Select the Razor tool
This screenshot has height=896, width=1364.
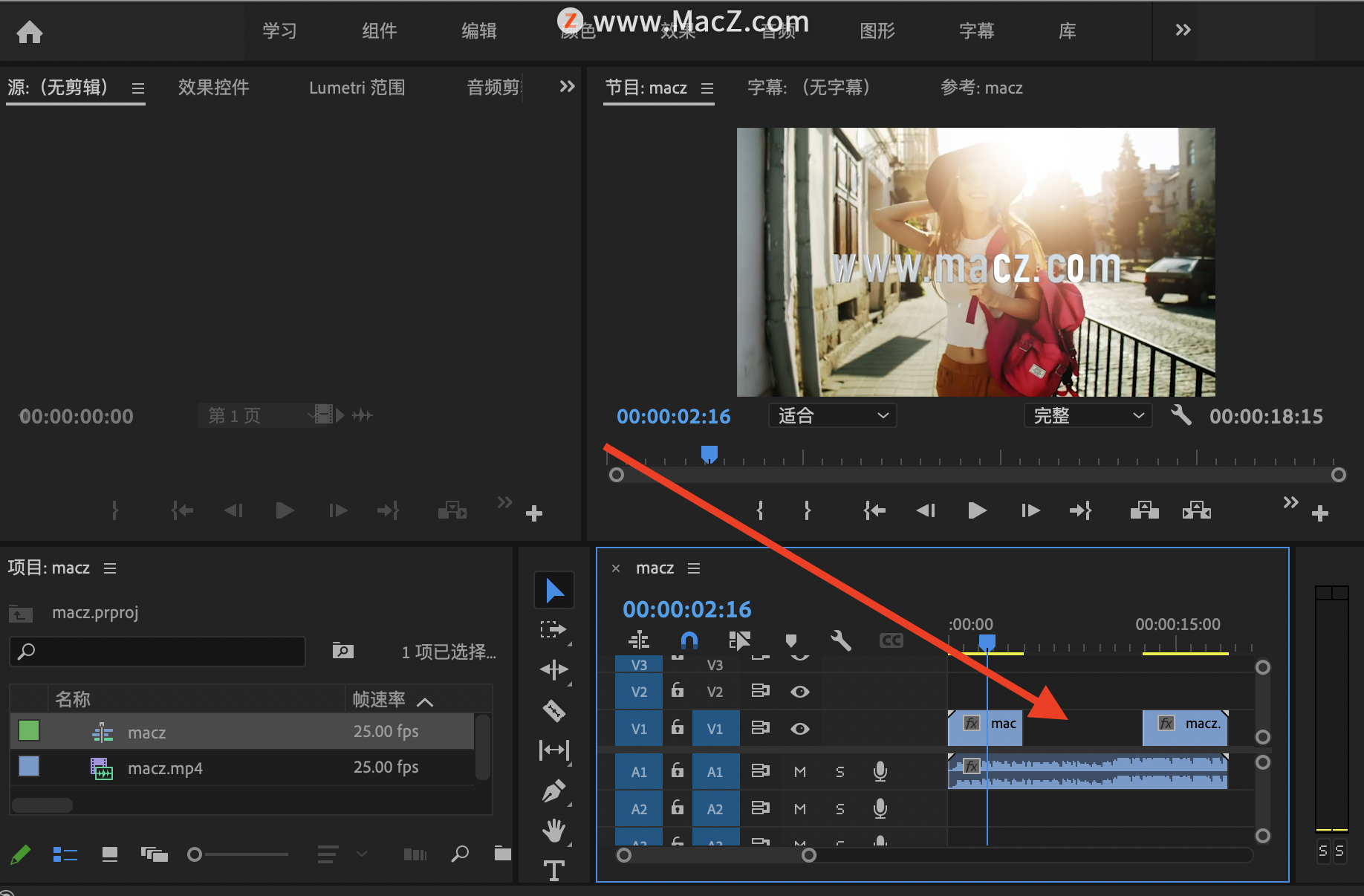point(554,710)
